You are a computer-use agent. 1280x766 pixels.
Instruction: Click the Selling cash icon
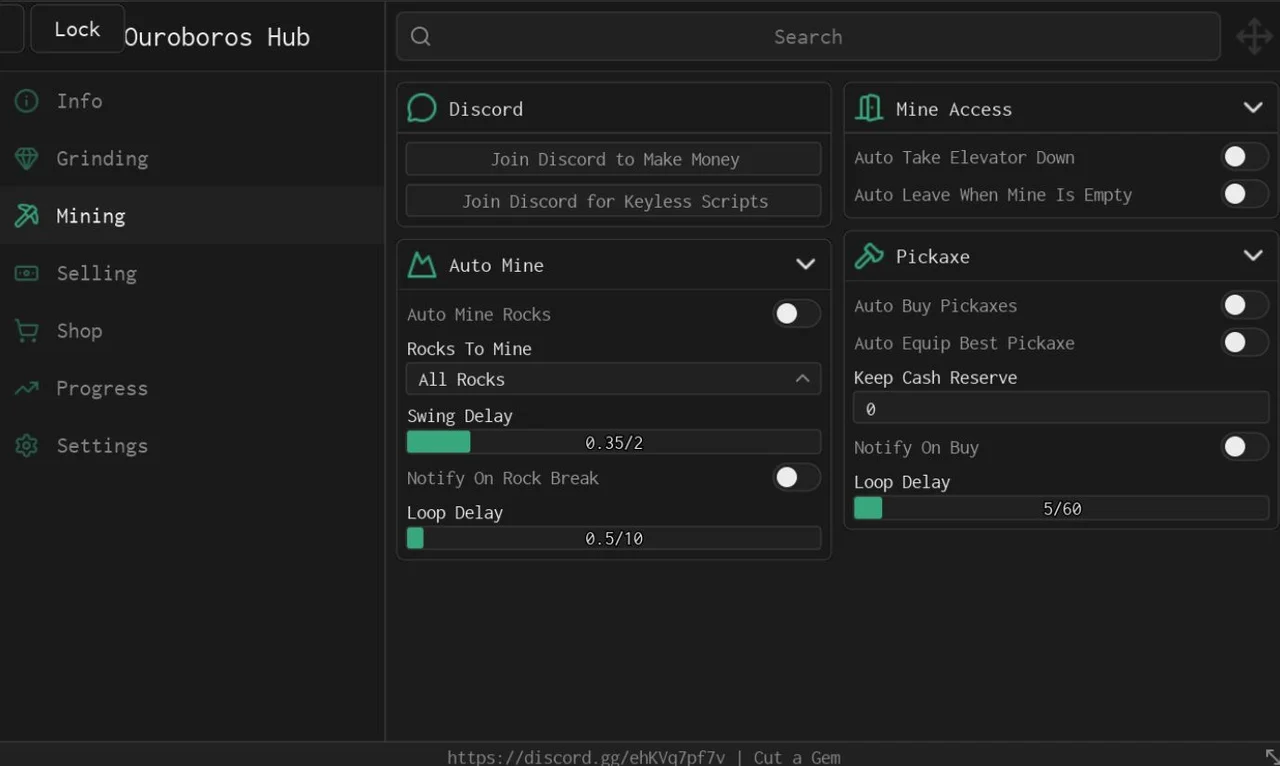coord(26,273)
